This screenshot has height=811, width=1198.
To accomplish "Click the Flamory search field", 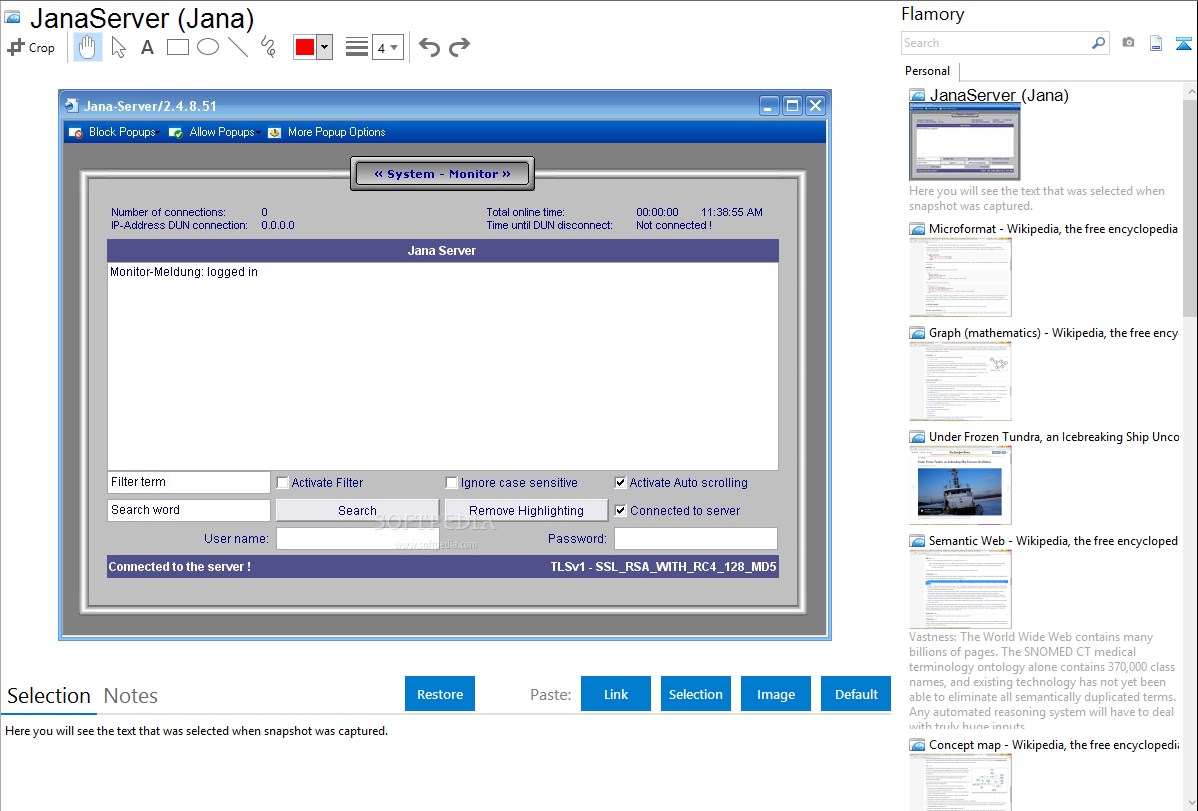I will pos(996,43).
